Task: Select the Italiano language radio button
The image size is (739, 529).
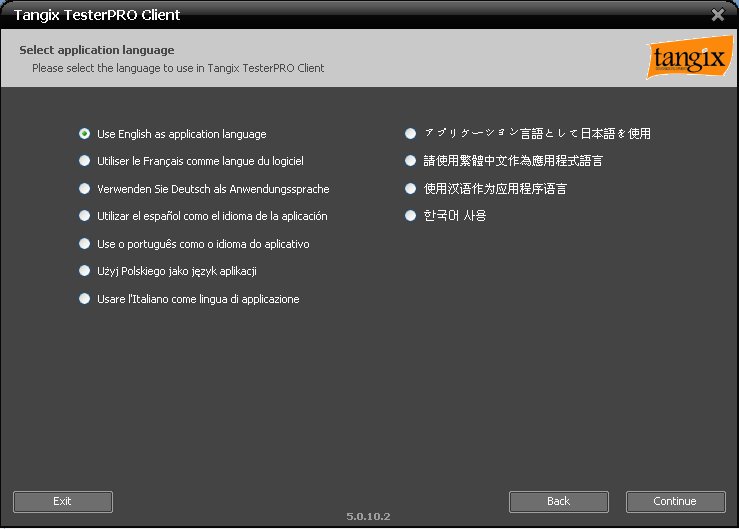Action: (x=84, y=299)
